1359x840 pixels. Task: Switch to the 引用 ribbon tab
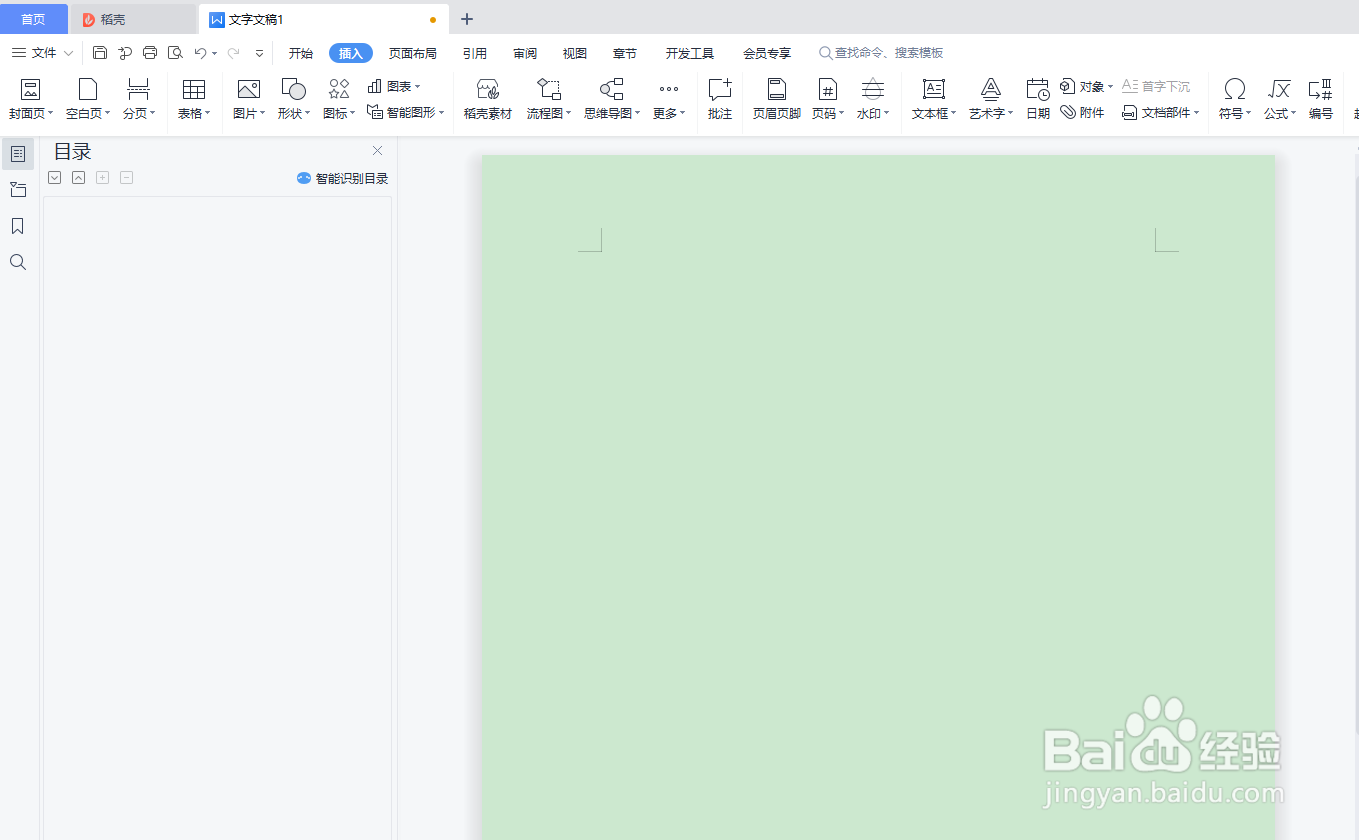(475, 53)
